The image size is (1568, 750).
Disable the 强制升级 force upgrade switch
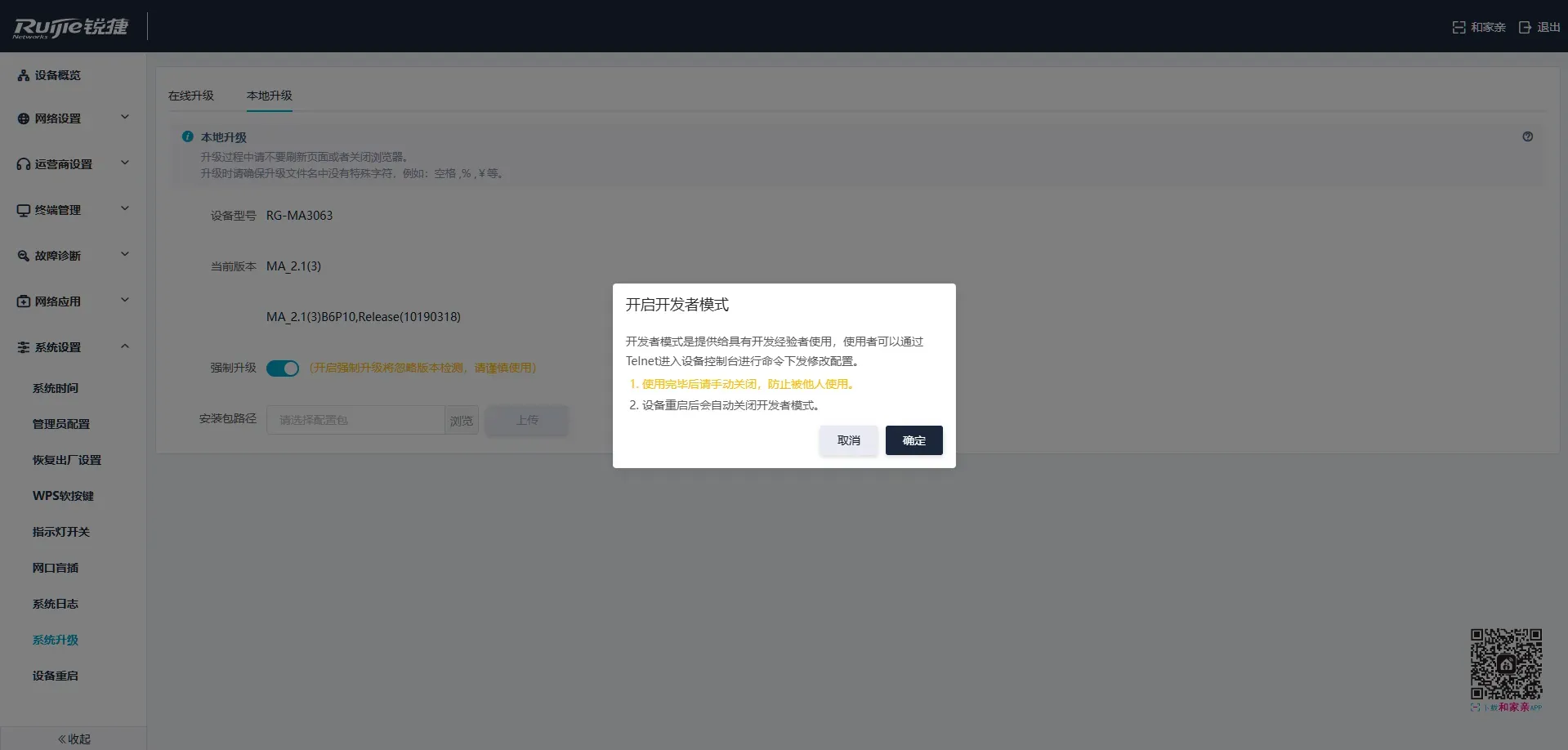click(283, 368)
